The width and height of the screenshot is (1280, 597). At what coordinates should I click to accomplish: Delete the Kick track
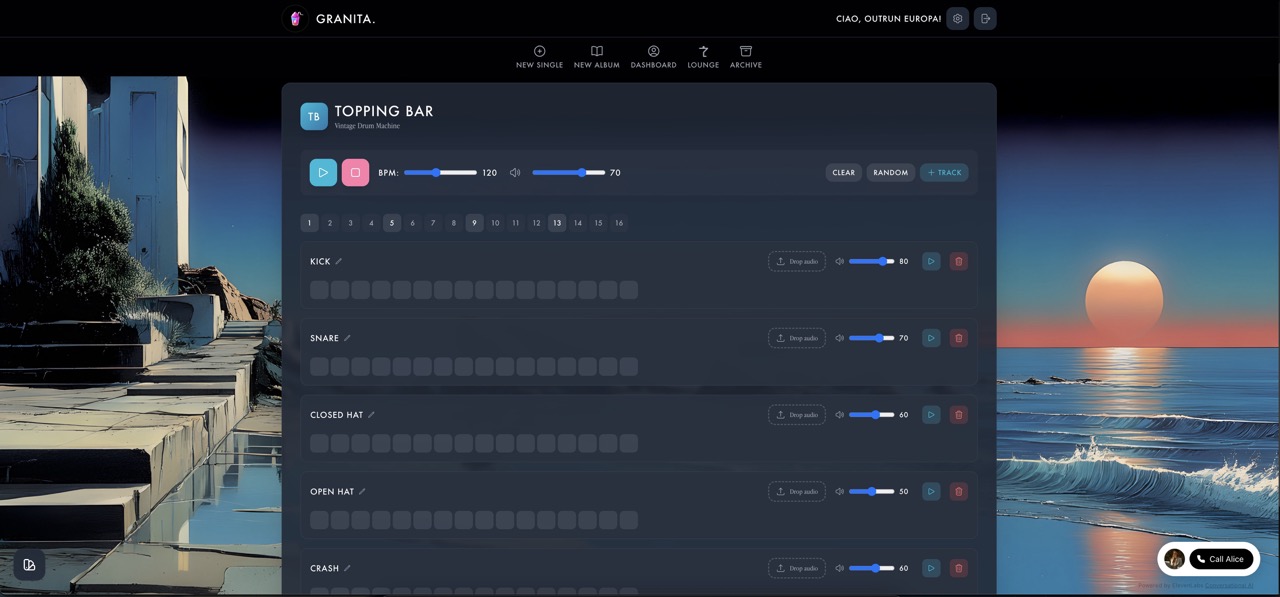(x=958, y=261)
